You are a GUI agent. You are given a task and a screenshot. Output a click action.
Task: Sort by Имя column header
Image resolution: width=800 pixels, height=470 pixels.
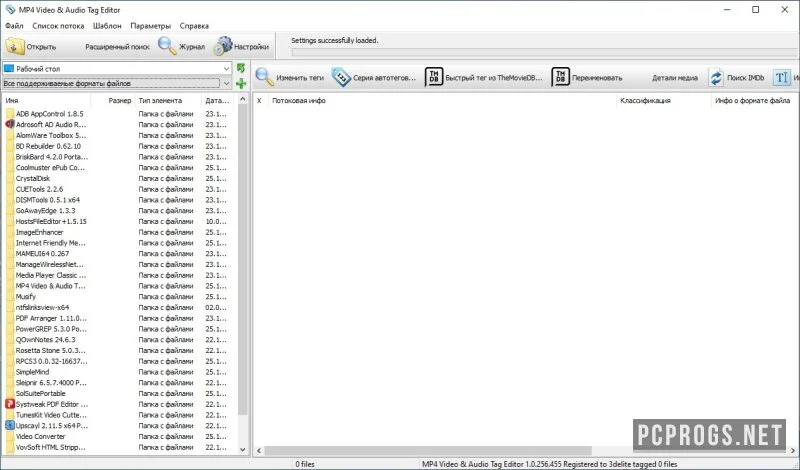point(47,101)
